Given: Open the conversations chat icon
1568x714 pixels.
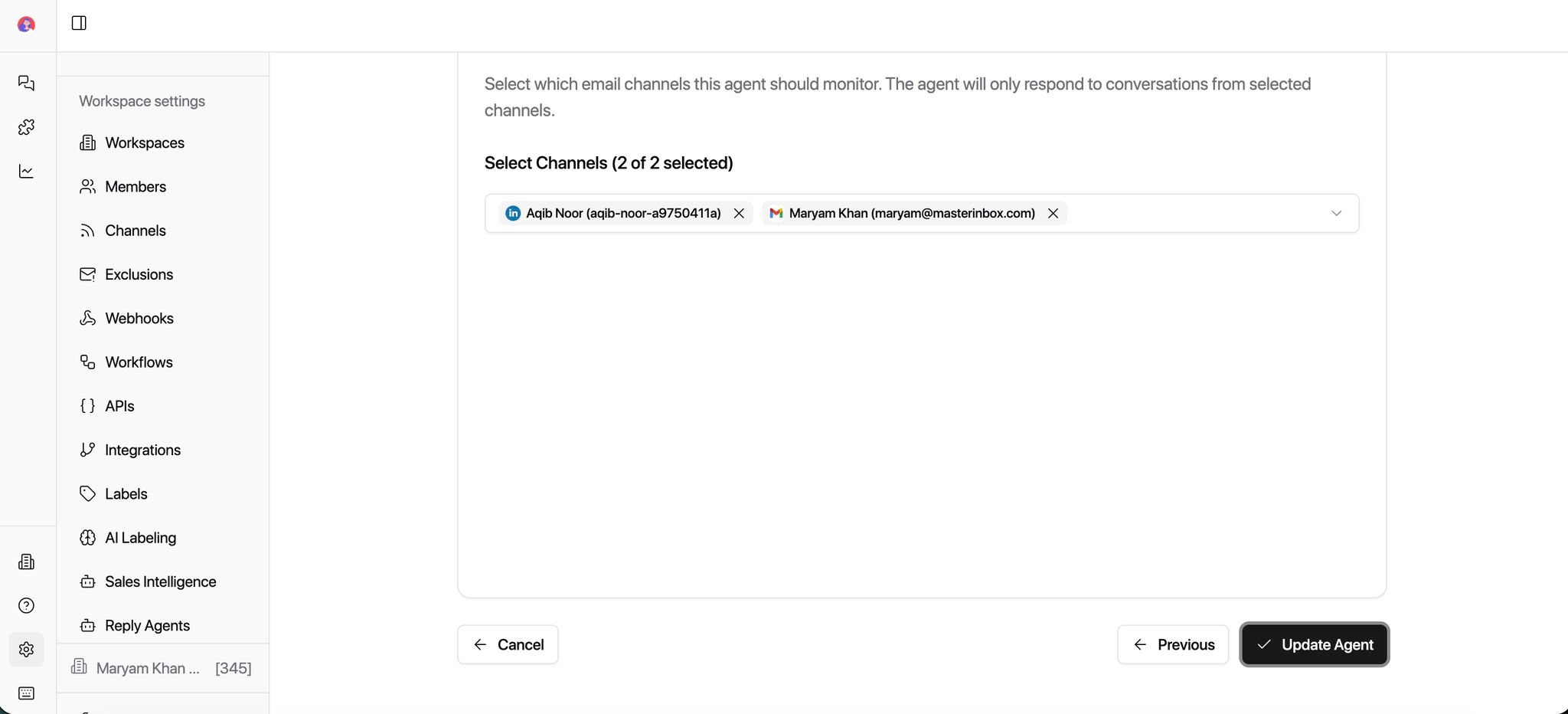Looking at the screenshot, I should click(x=26, y=83).
